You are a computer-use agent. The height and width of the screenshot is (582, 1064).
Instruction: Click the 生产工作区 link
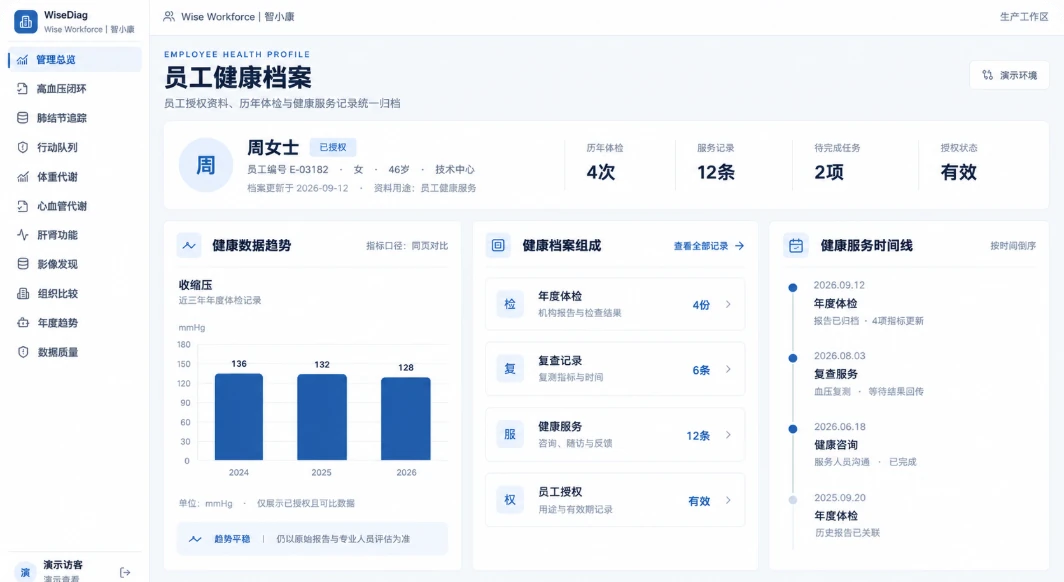[x=1024, y=16]
